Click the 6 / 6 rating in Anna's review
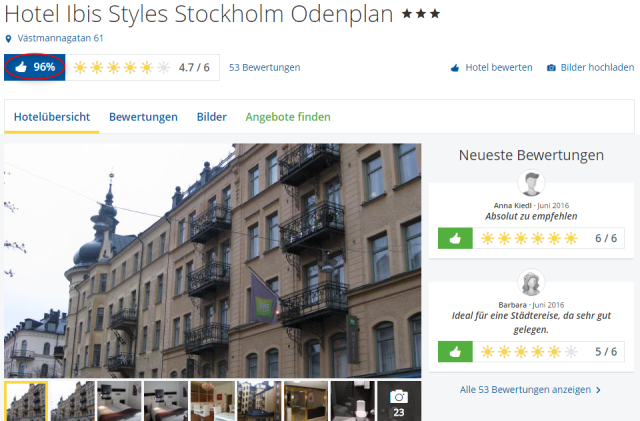Image resolution: width=640 pixels, height=421 pixels. point(606,238)
